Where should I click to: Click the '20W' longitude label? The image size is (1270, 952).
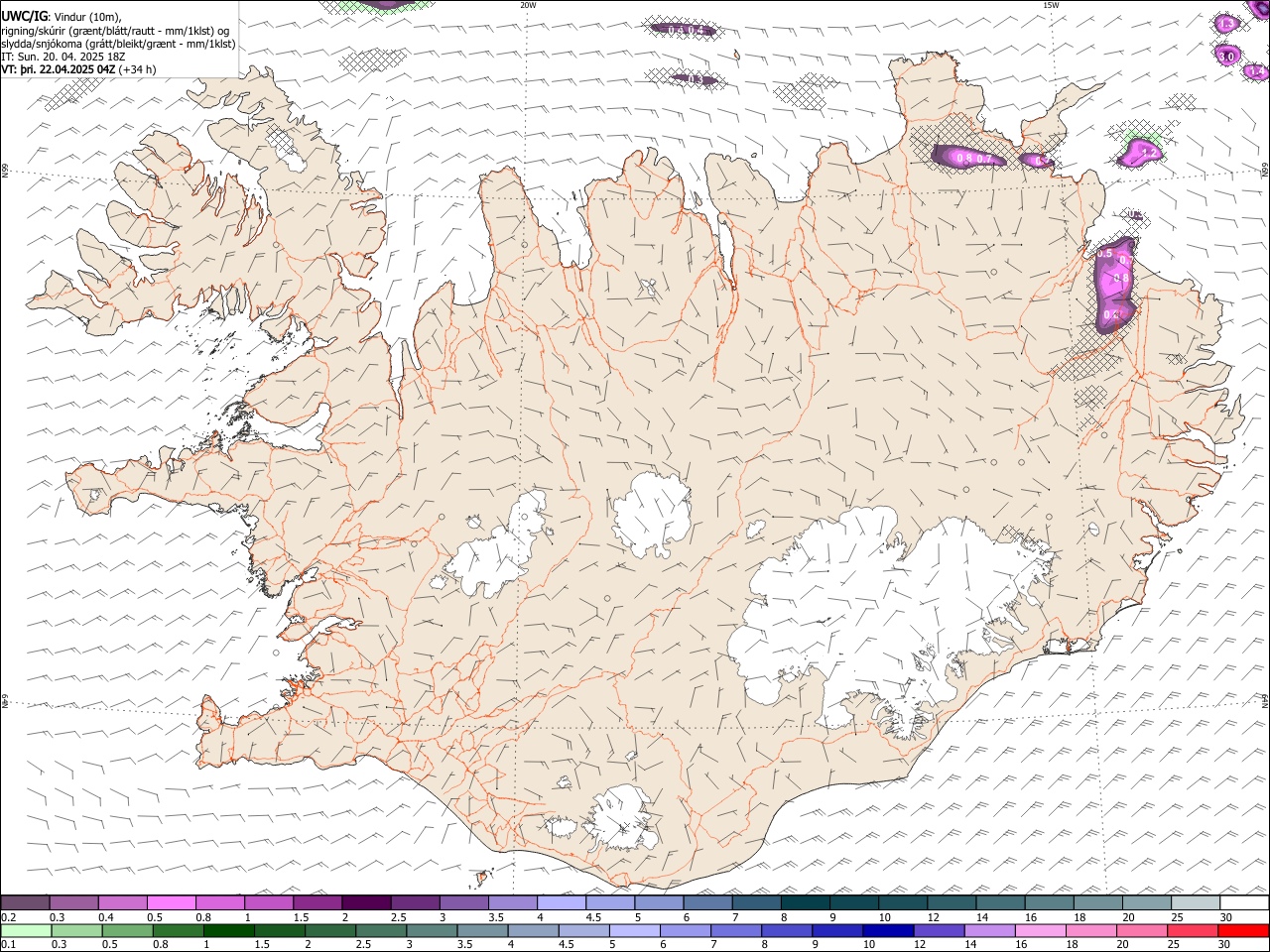pyautogui.click(x=528, y=5)
